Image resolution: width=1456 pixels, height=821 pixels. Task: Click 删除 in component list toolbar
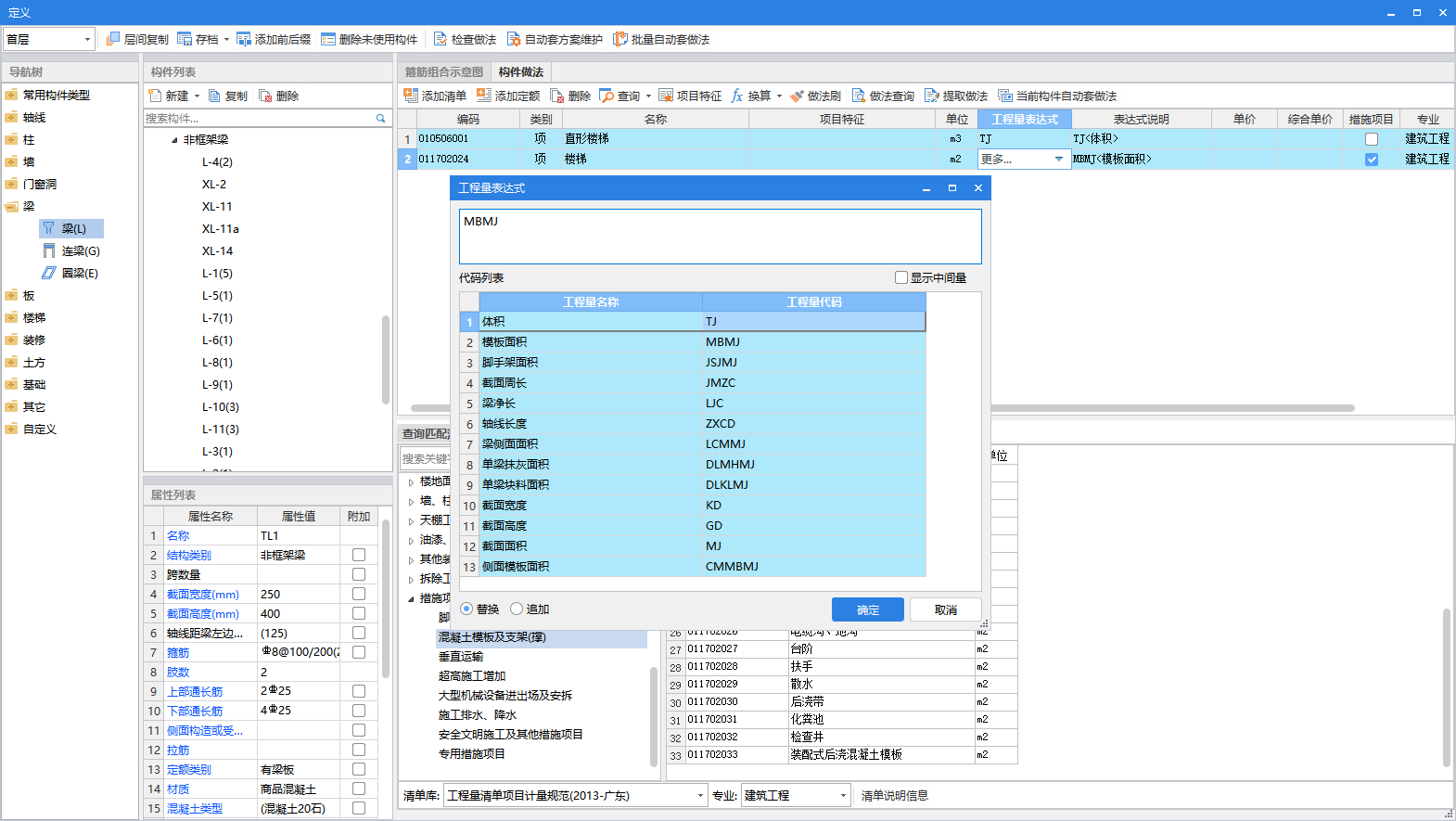pyautogui.click(x=279, y=96)
